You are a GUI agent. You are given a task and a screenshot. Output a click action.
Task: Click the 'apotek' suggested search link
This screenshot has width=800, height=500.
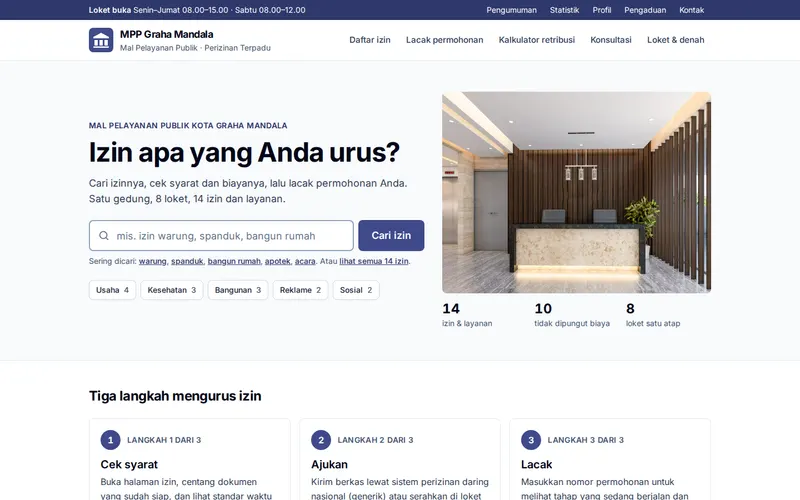(x=278, y=261)
